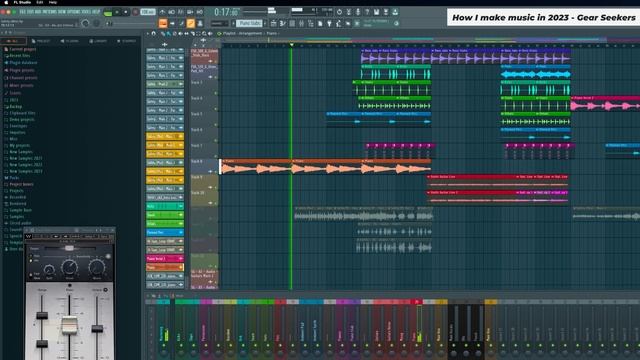This screenshot has height=360, width=640.
Task: Open the PATTERNS menu in FL Studio
Action: click(49, 12)
